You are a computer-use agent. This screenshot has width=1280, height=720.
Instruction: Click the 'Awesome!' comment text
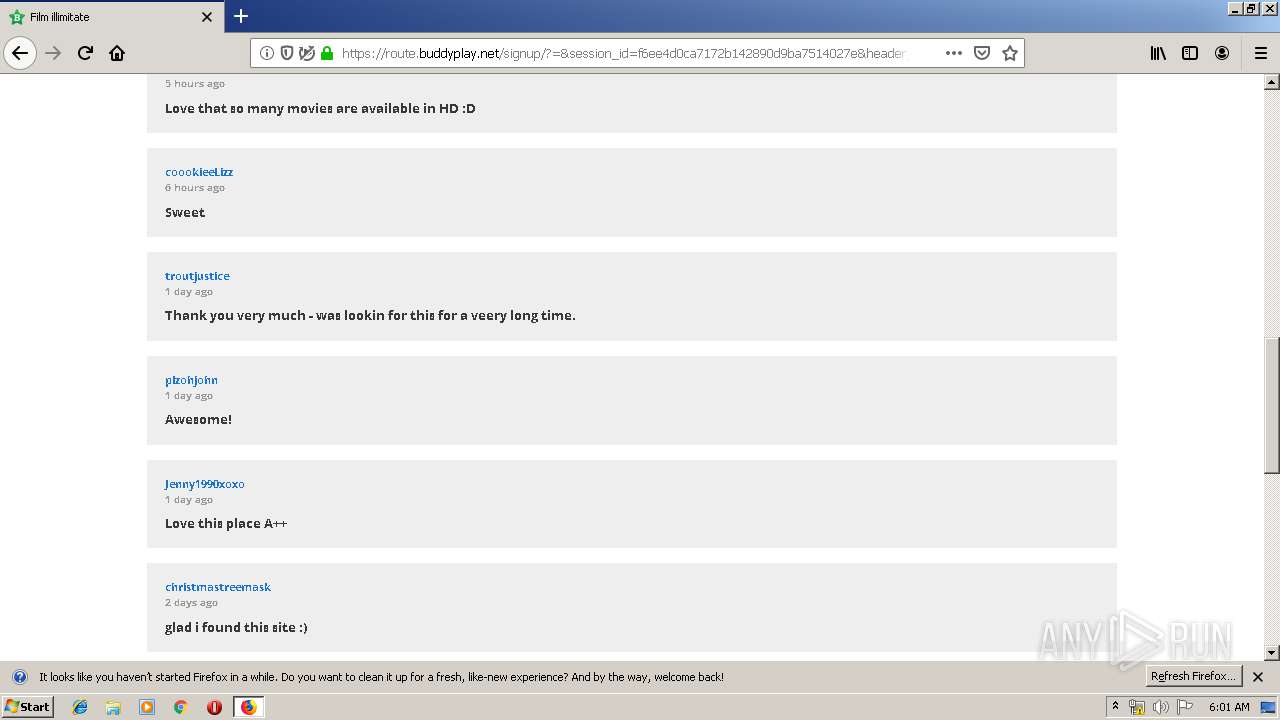tap(198, 420)
